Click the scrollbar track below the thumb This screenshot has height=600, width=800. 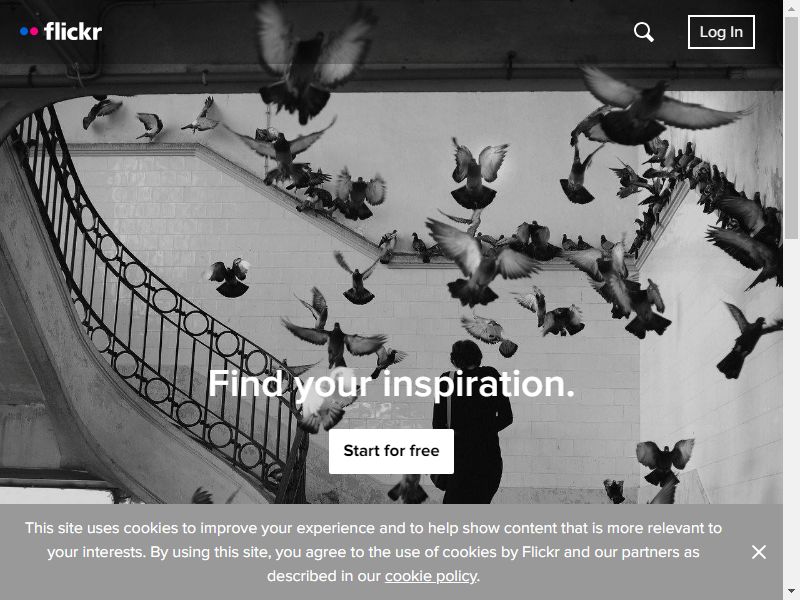click(791, 408)
